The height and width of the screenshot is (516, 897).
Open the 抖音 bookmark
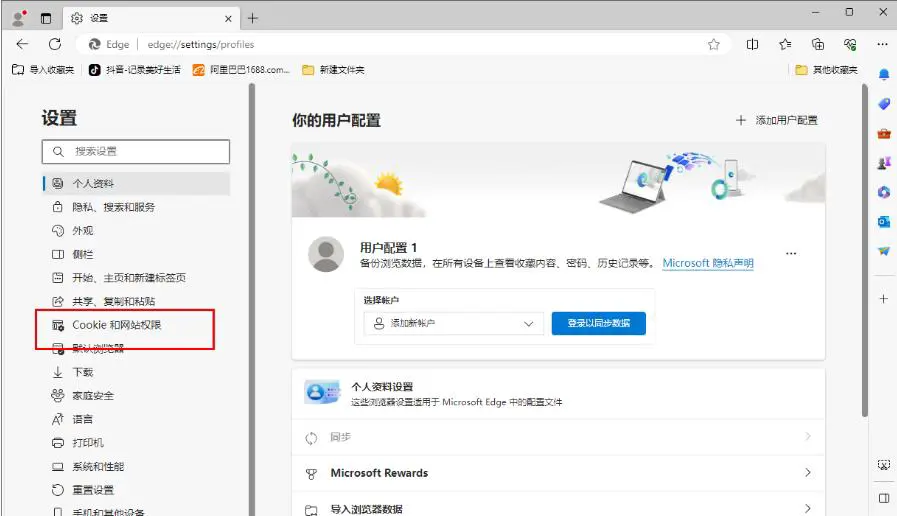tap(134, 70)
